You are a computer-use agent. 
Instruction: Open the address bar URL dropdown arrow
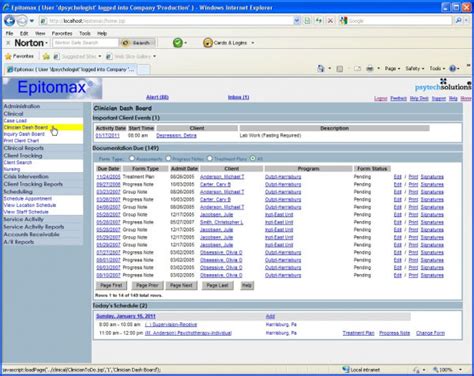[297, 21]
